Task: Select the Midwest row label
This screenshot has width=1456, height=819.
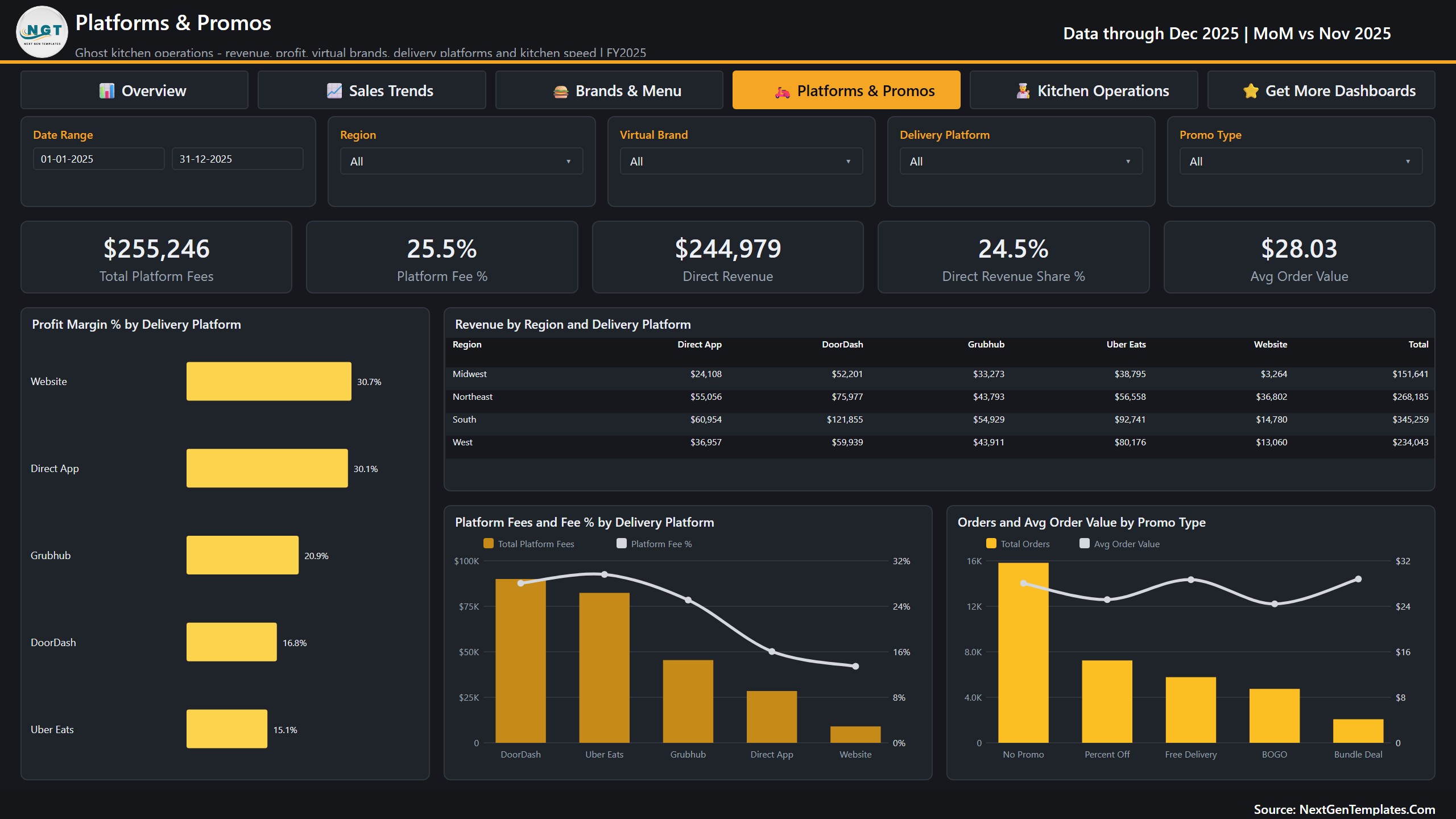Action: (470, 374)
